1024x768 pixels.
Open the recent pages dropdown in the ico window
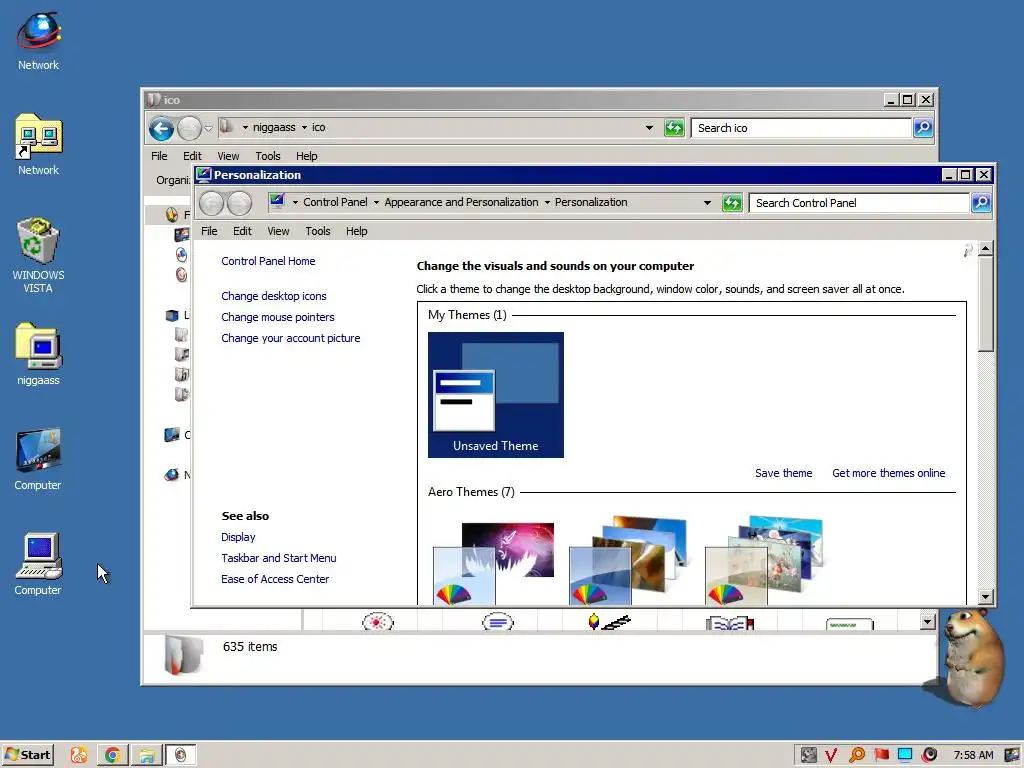[x=208, y=129]
